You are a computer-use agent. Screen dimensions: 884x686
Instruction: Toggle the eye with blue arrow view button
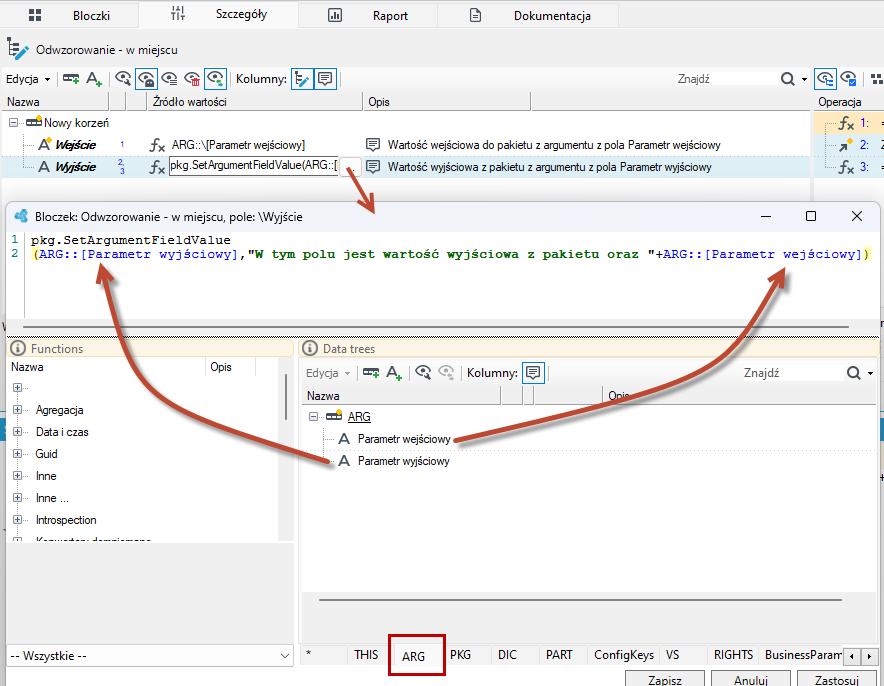point(215,79)
